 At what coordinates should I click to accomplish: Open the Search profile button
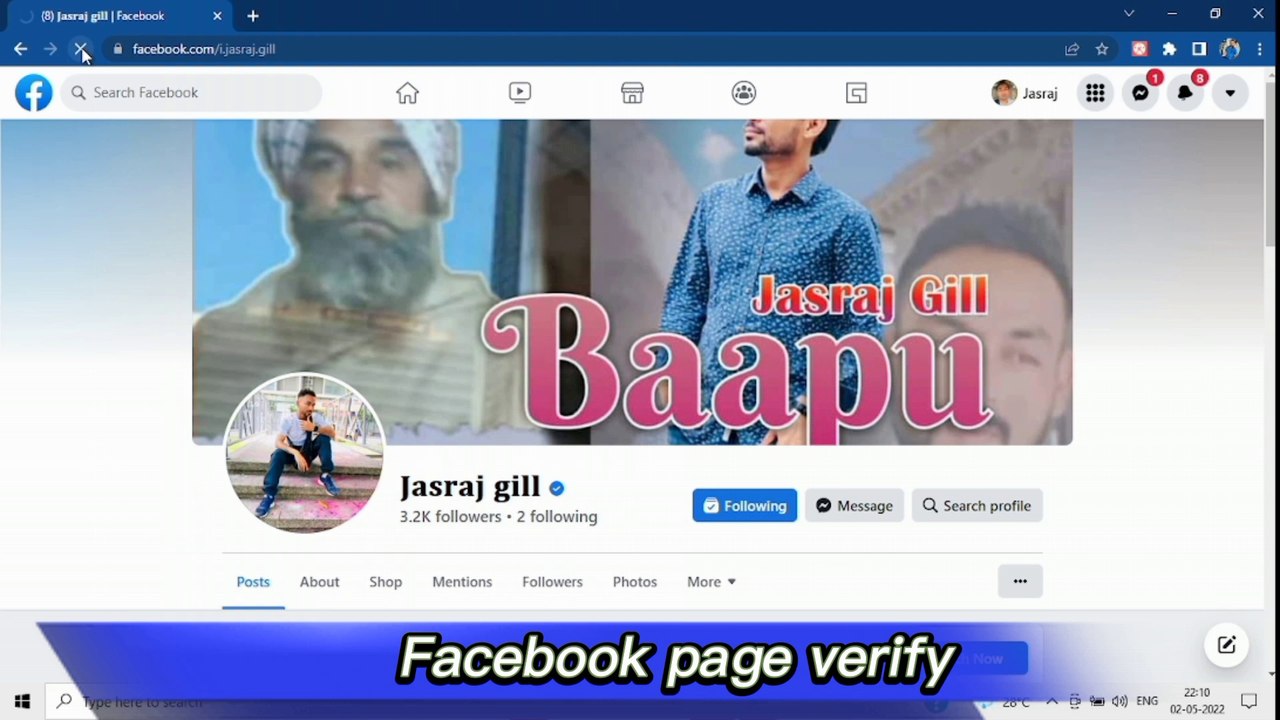[x=977, y=506]
